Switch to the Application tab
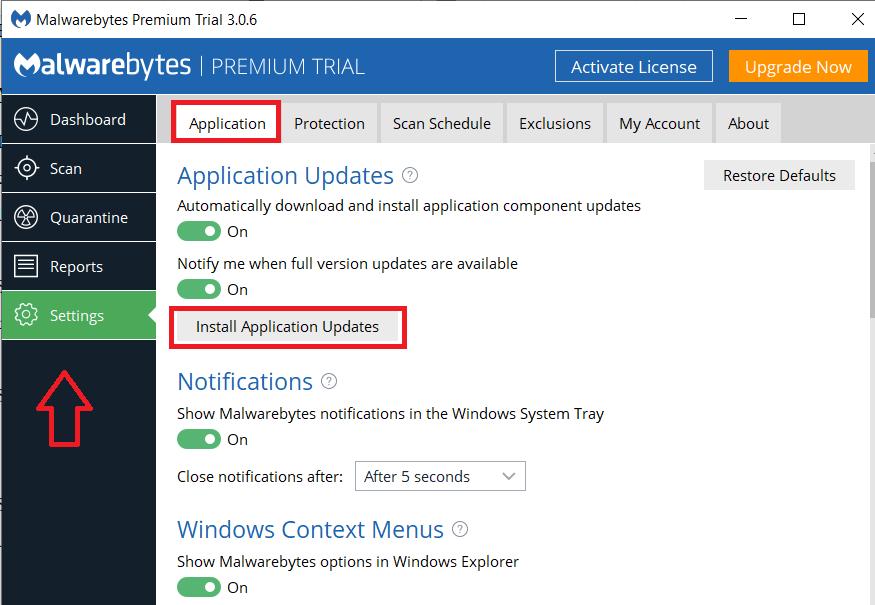Screen dimensions: 875x605 point(227,123)
